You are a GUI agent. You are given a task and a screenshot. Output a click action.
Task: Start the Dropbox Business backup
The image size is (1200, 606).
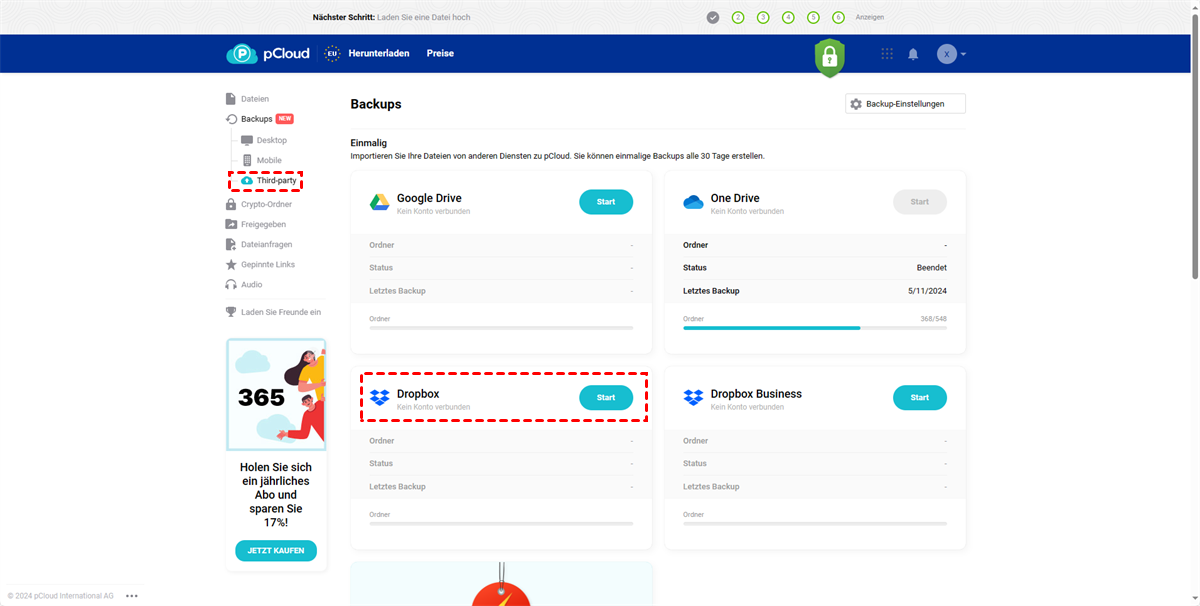click(920, 398)
